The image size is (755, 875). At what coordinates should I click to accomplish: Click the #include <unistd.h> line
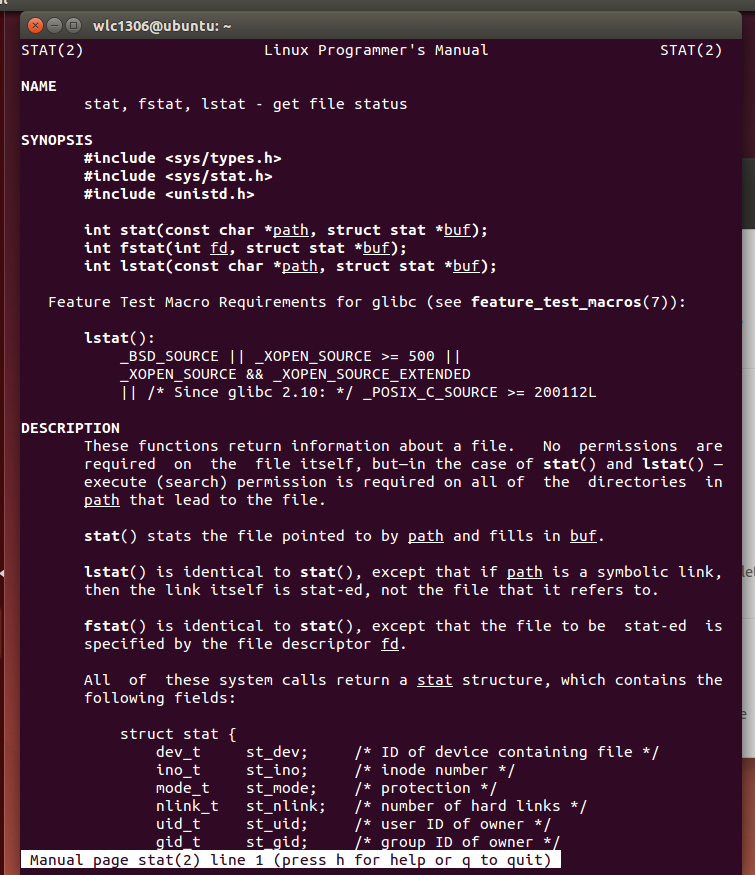[x=169, y=194]
